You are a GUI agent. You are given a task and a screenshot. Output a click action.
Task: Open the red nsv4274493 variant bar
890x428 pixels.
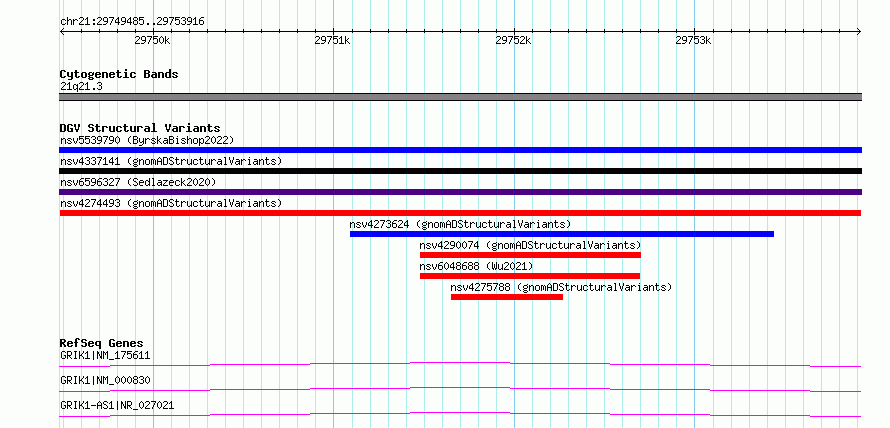pyautogui.click(x=460, y=213)
